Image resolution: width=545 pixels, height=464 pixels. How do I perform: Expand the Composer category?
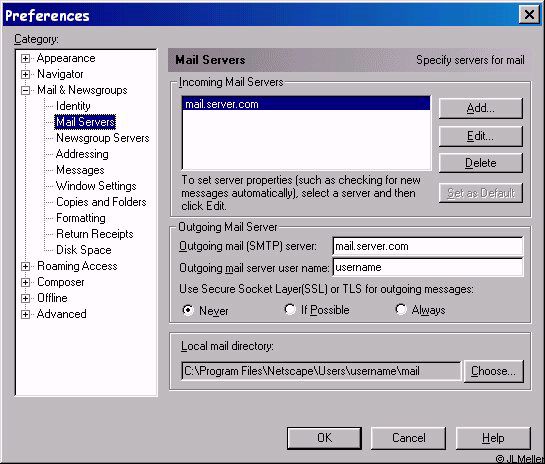click(x=25, y=282)
